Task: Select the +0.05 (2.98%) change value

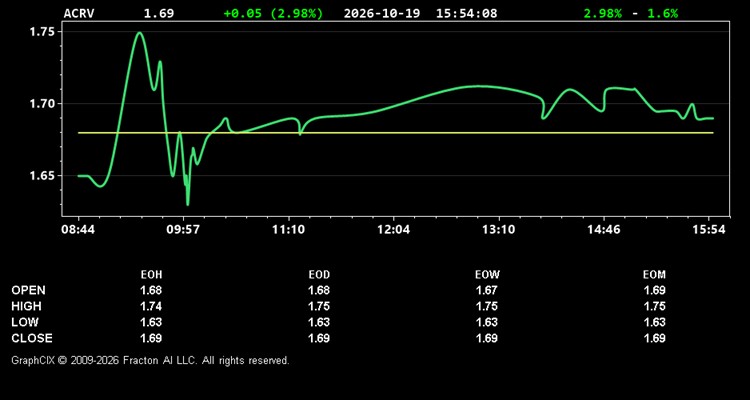Action: coord(273,13)
